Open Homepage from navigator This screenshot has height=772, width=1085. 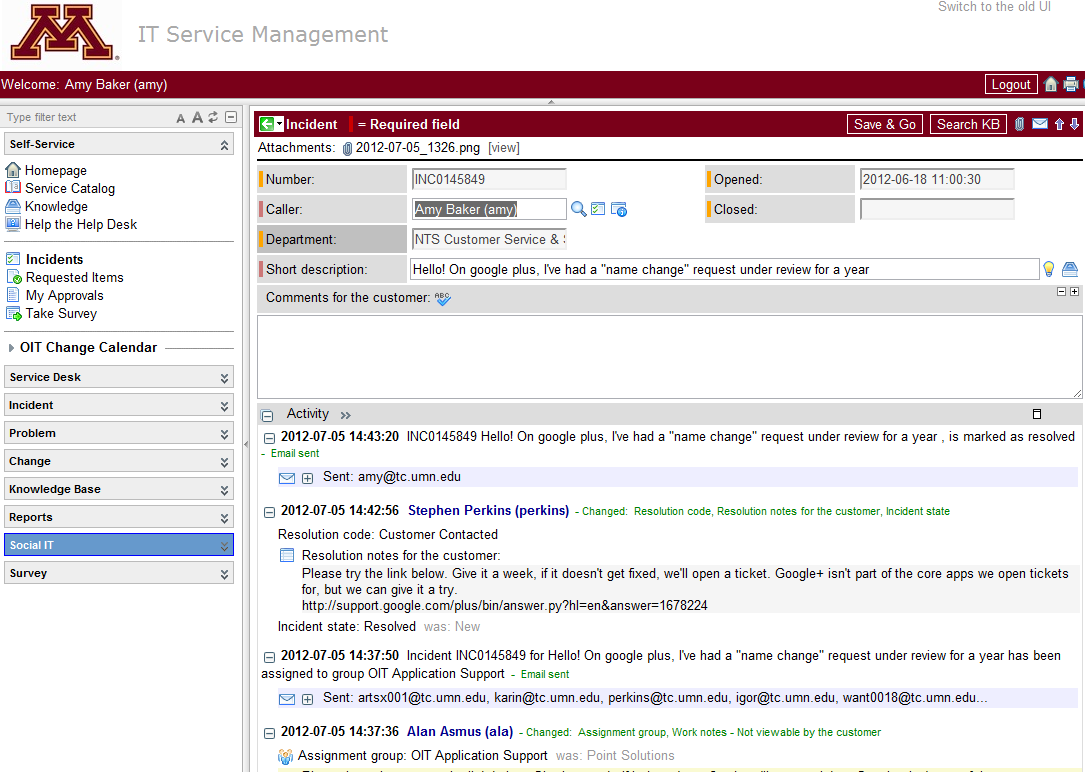click(56, 170)
